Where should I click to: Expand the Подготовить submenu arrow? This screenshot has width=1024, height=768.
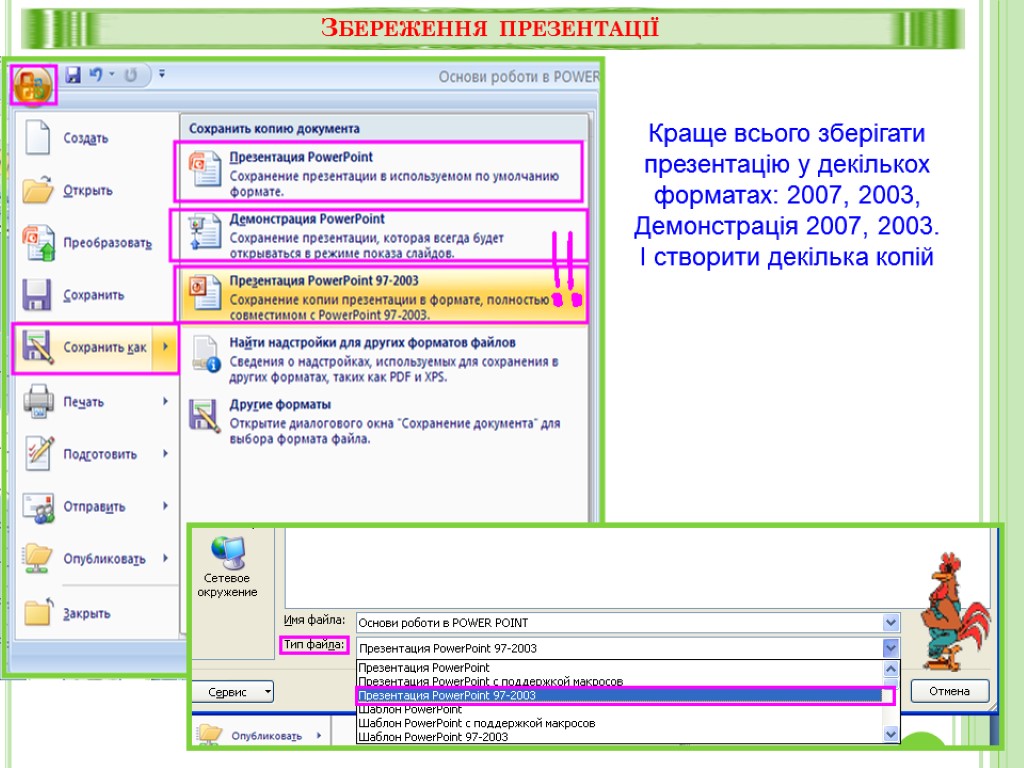(165, 453)
